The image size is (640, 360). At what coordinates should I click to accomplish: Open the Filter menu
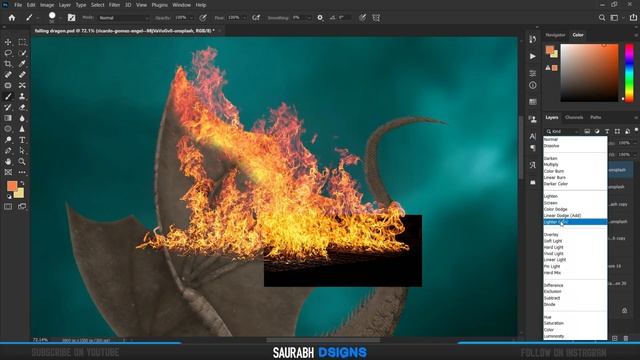tap(114, 5)
